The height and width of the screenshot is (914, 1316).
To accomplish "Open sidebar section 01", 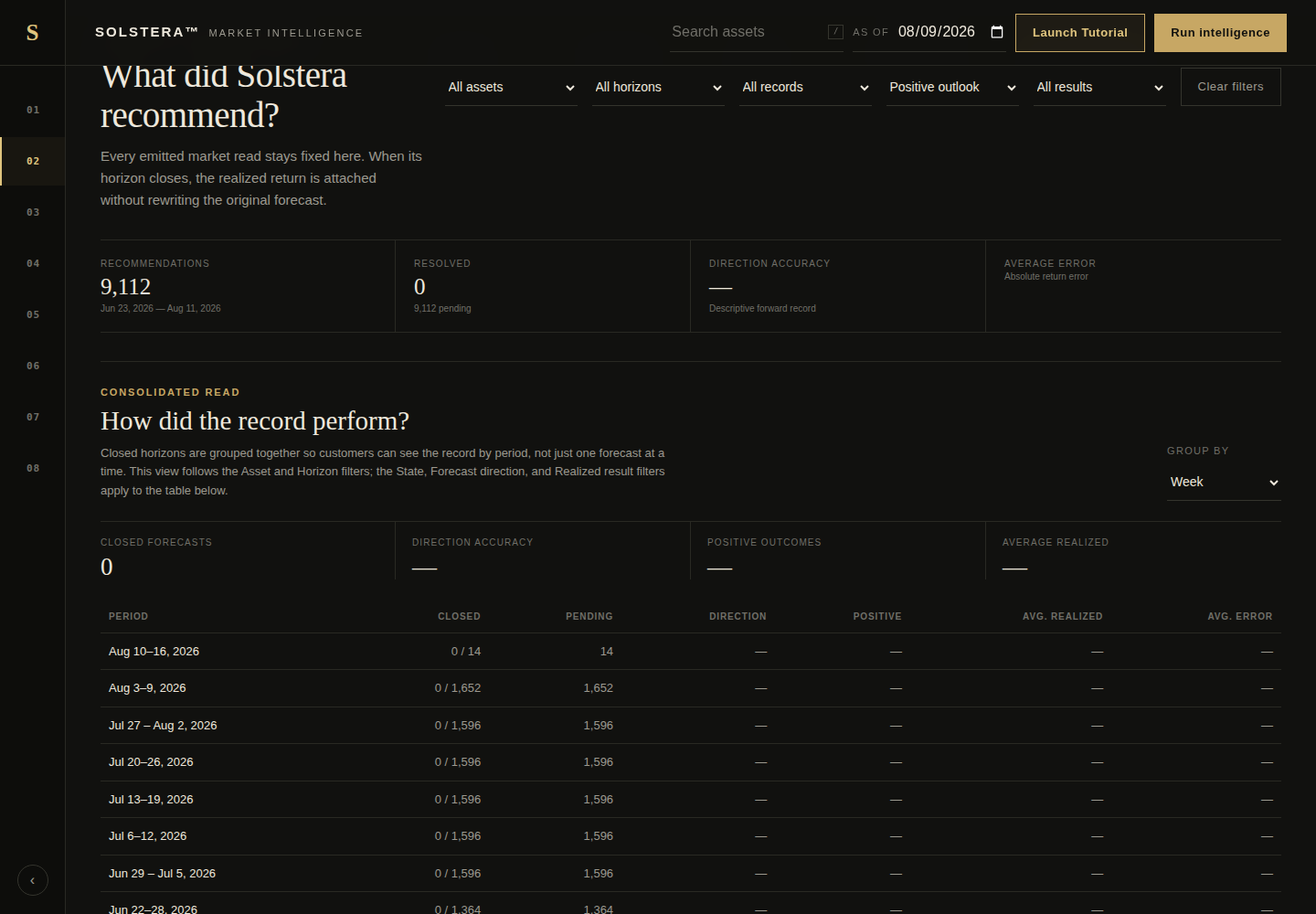I will (33, 110).
